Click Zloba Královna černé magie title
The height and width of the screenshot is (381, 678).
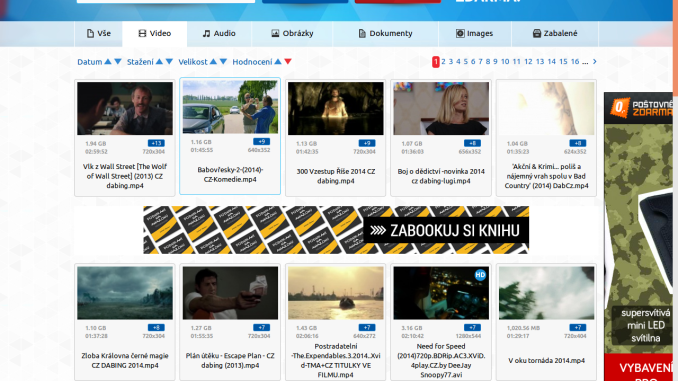click(125, 360)
